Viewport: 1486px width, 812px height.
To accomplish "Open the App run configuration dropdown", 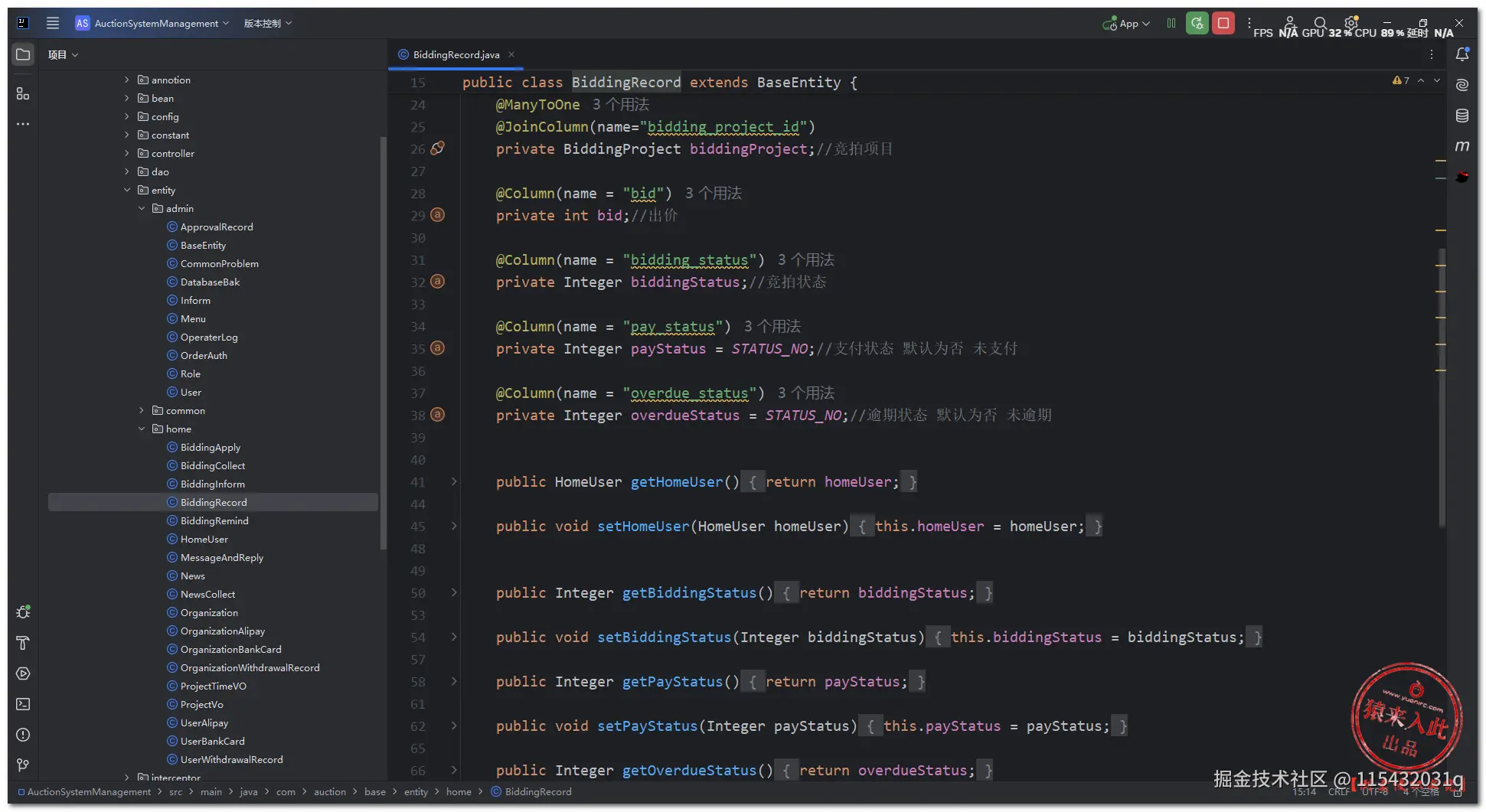I will (x=1127, y=24).
